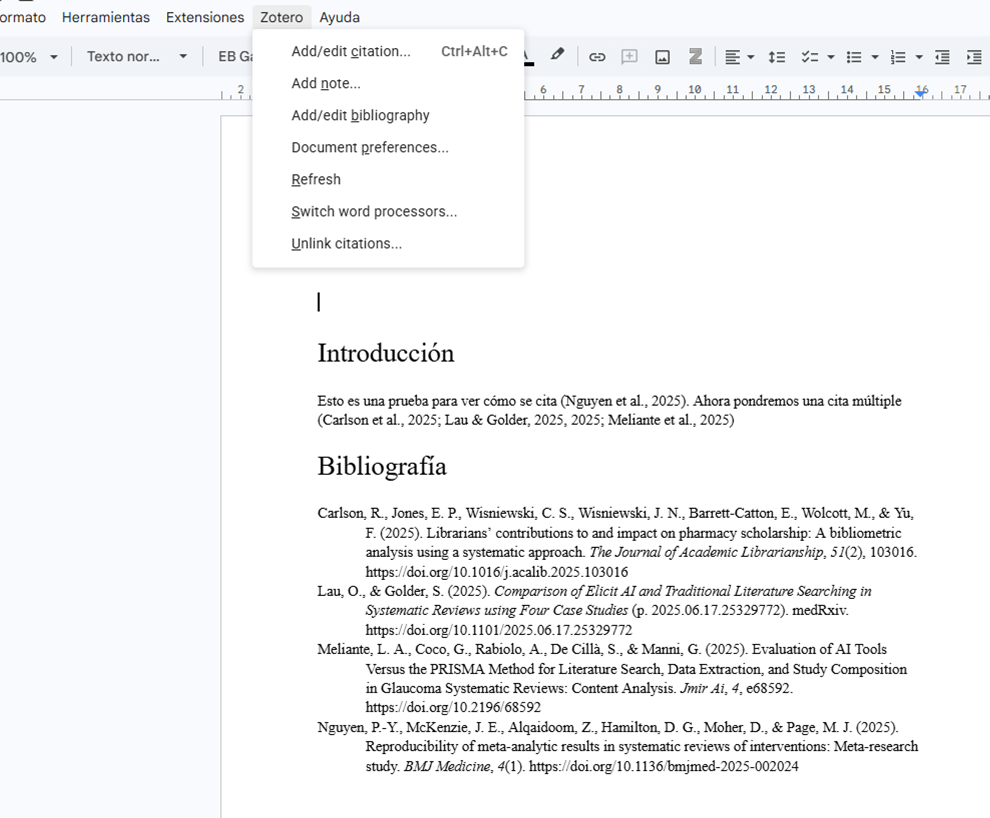The width and height of the screenshot is (990, 818).
Task: Open the paragraph style Texto normal dropdown
Action: click(137, 57)
